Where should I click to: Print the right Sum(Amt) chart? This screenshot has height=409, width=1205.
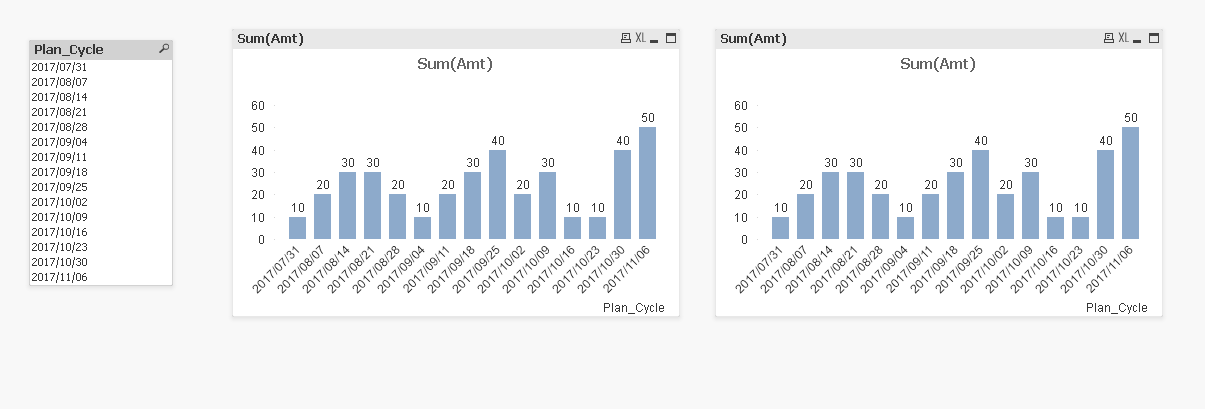pos(1108,38)
